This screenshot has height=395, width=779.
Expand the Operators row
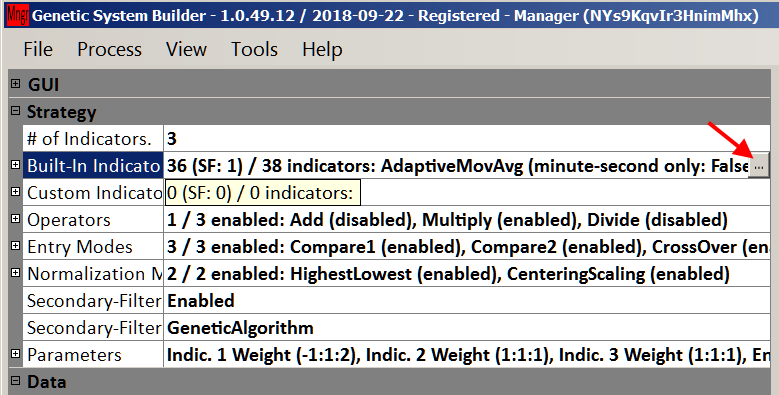coord(15,218)
